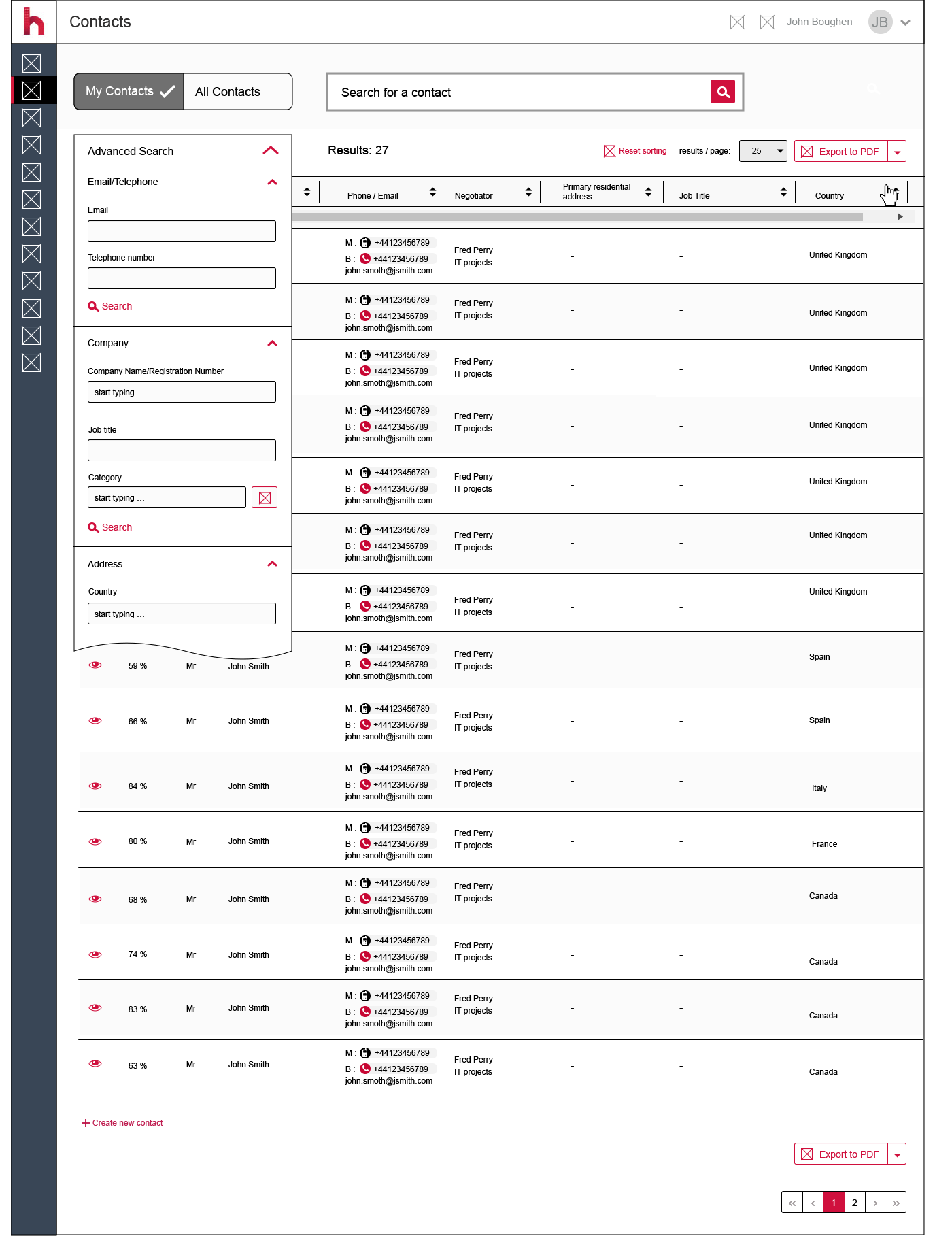The image size is (952, 1253).
Task: Toggle eye icon on 66 % row
Action: pyautogui.click(x=95, y=720)
